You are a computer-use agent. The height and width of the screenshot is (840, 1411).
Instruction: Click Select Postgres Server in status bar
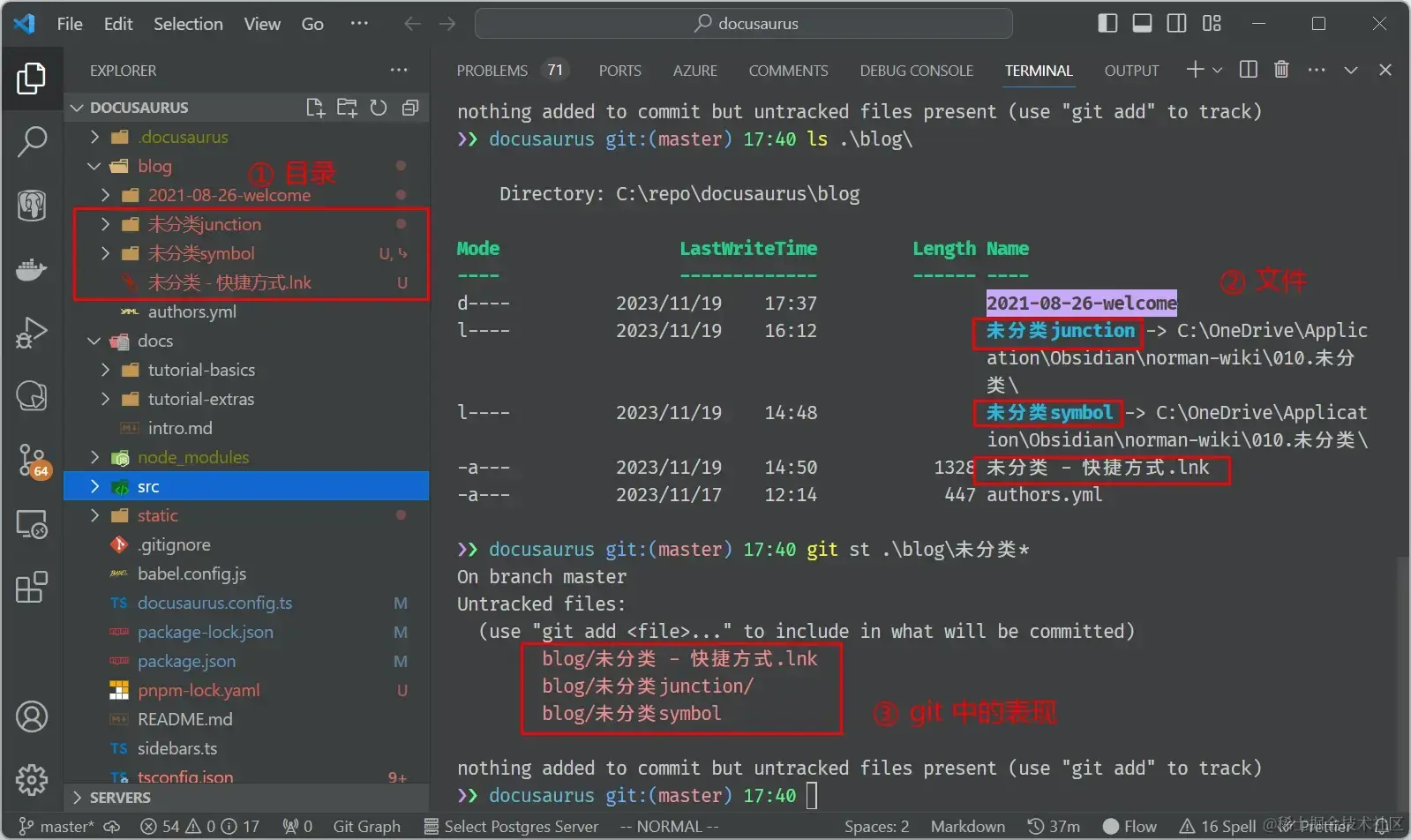(512, 827)
